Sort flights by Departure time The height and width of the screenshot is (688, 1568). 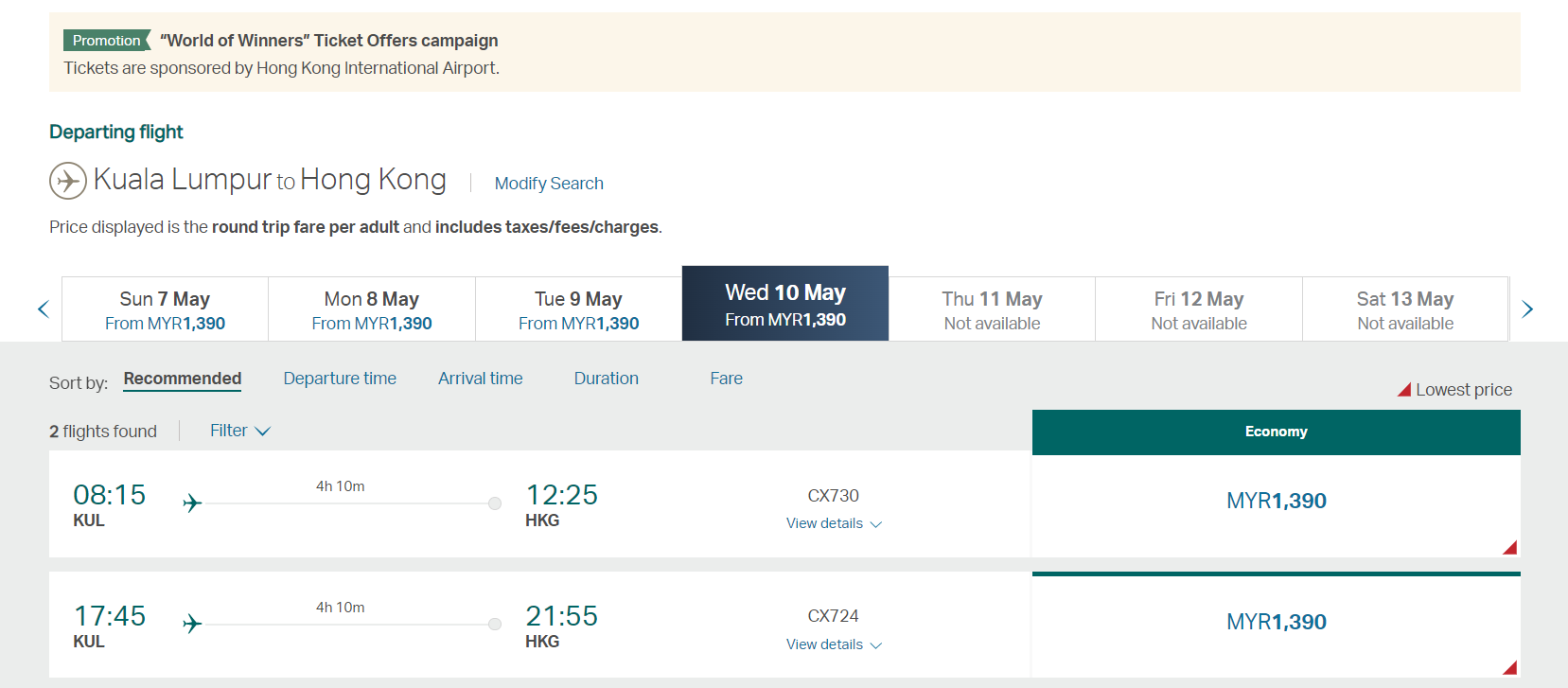coord(340,379)
